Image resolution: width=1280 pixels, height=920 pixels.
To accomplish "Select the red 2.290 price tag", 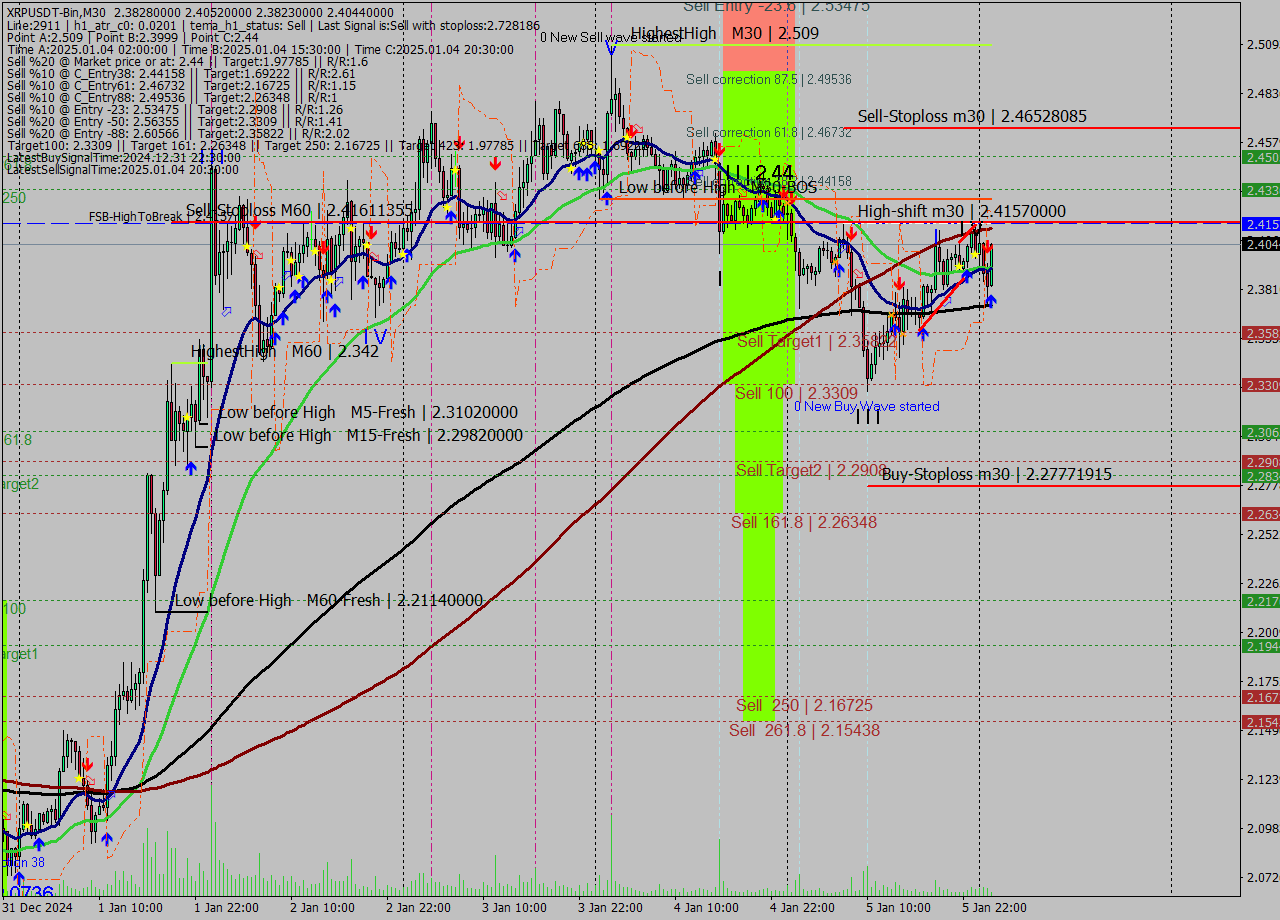I will [x=1261, y=462].
